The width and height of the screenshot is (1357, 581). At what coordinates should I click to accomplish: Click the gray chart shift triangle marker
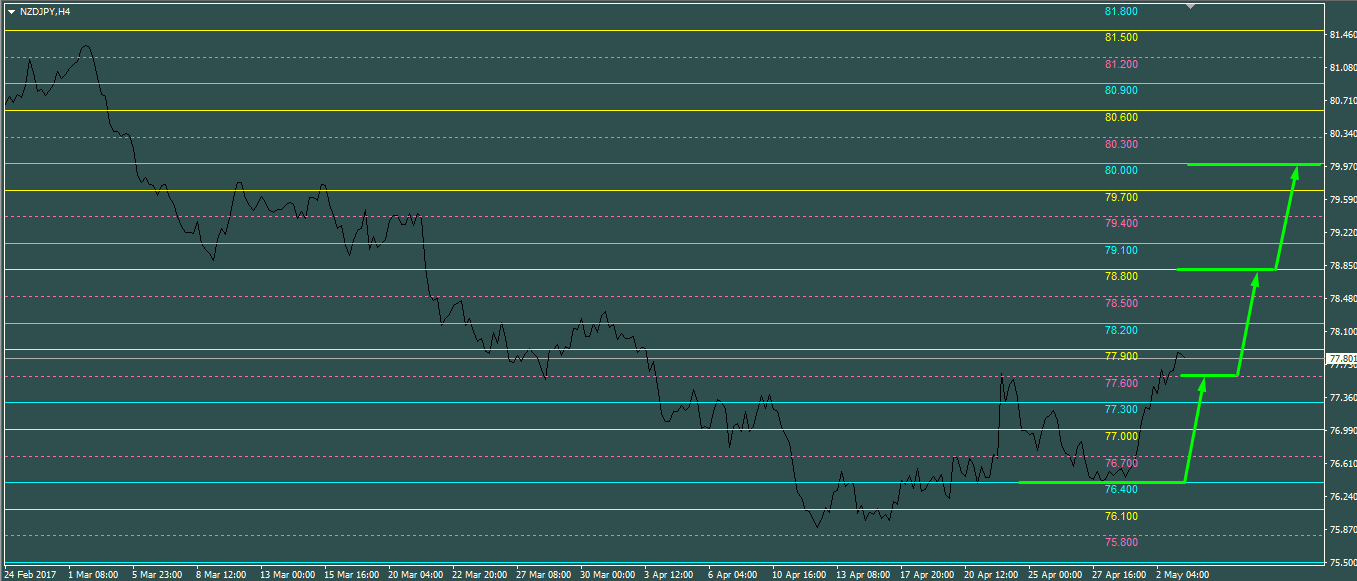[x=1189, y=6]
